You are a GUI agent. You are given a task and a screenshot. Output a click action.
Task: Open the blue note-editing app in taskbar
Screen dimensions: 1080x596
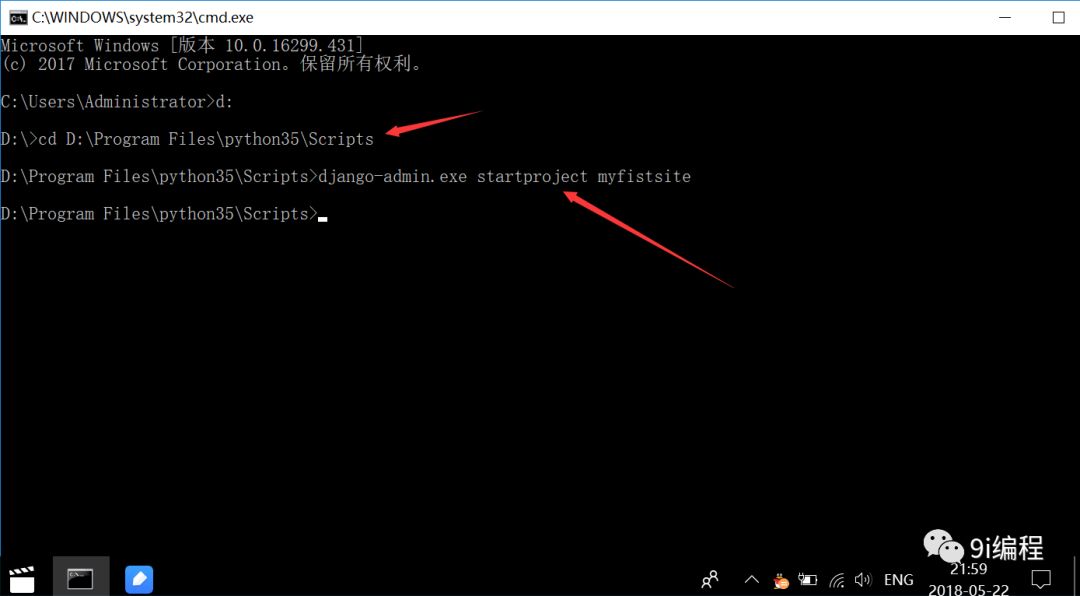point(139,579)
